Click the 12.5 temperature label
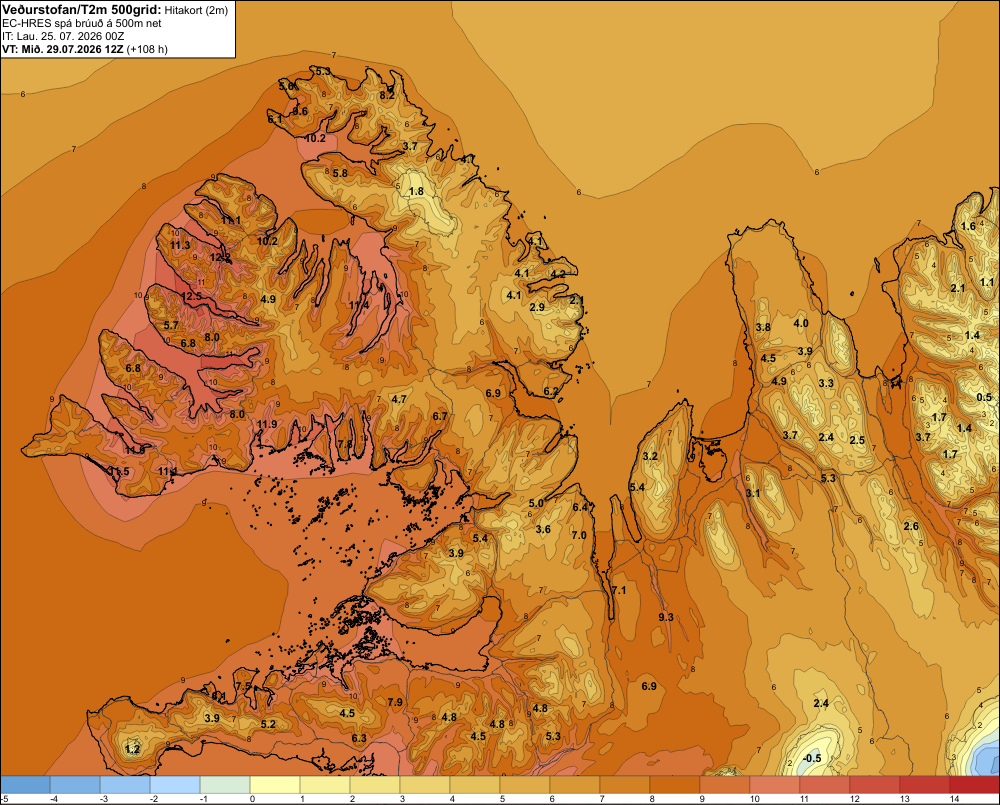This screenshot has height=805, width=1000. click(191, 297)
